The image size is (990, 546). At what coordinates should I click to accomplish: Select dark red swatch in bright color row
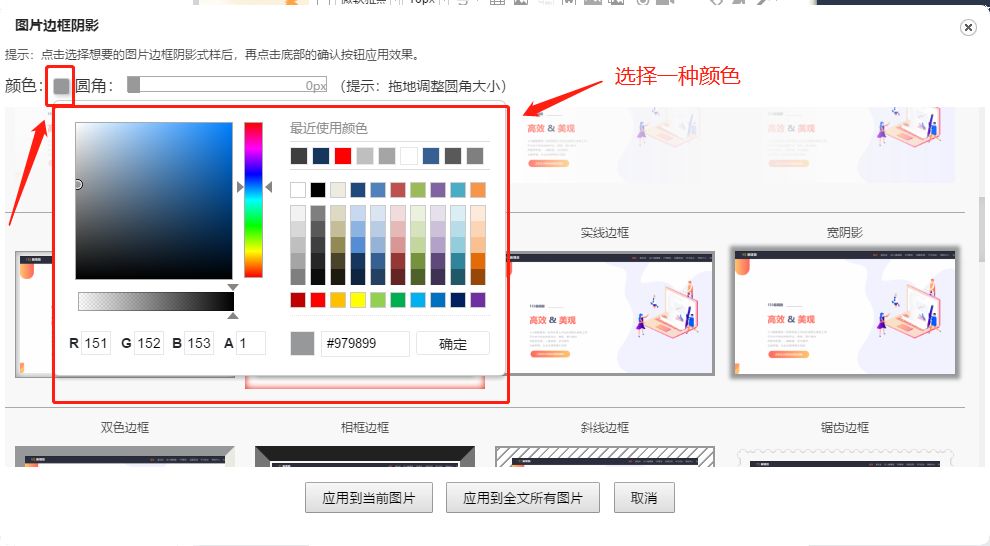pos(298,300)
